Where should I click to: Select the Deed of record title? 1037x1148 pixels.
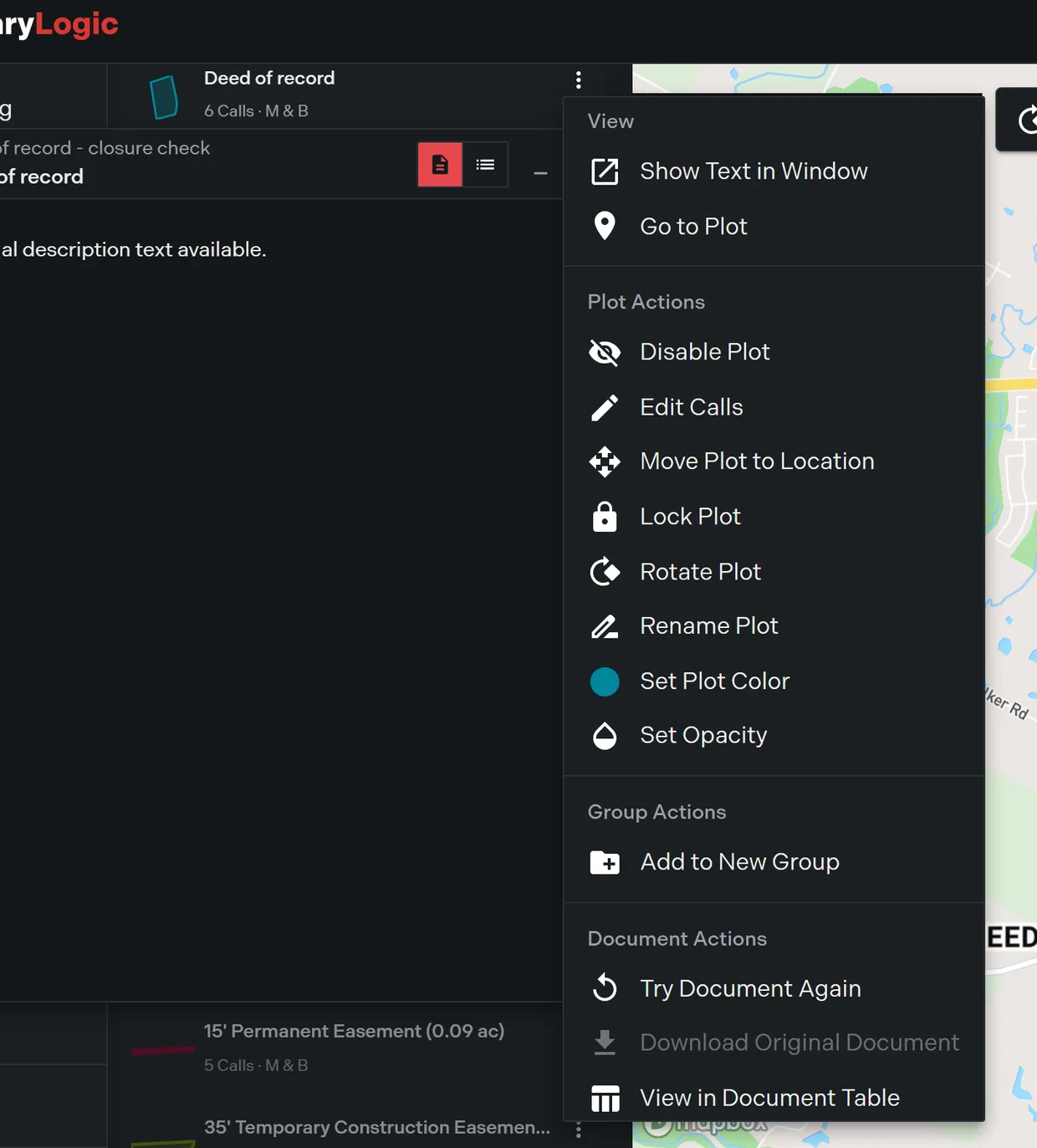pyautogui.click(x=269, y=78)
